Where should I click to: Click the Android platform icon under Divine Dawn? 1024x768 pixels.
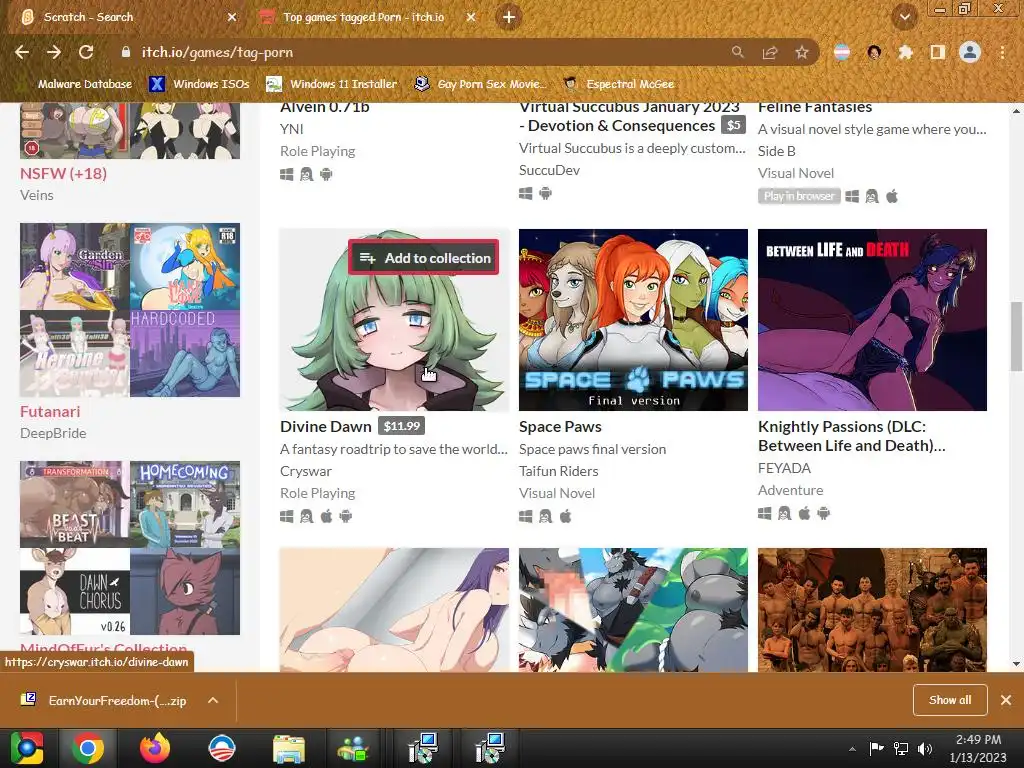346,517
